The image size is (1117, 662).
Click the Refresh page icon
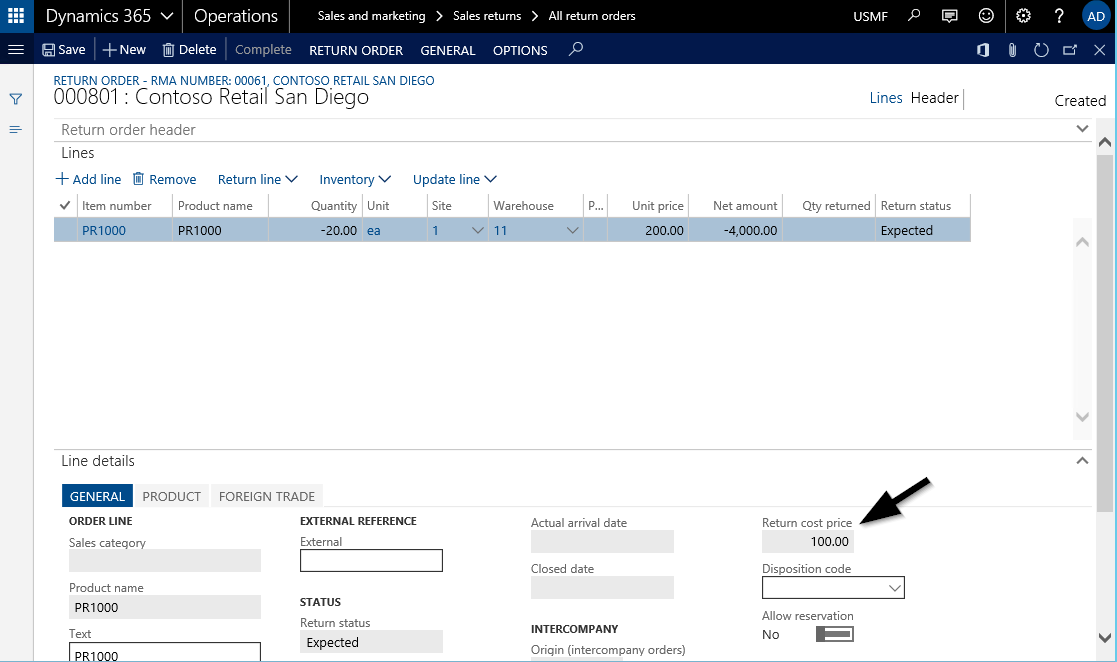pyautogui.click(x=1041, y=50)
